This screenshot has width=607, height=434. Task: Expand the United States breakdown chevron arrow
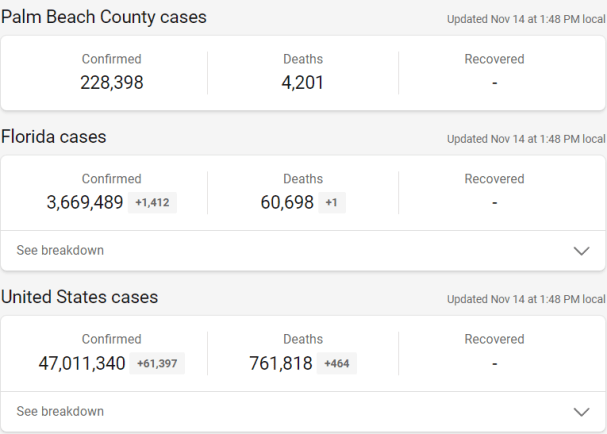pyautogui.click(x=581, y=411)
